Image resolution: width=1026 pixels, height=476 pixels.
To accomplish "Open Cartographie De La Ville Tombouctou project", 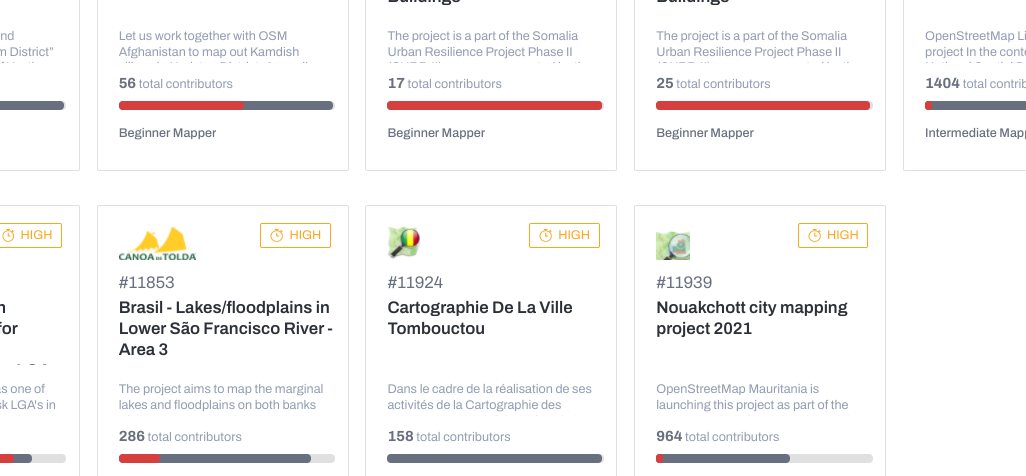I will tap(480, 318).
